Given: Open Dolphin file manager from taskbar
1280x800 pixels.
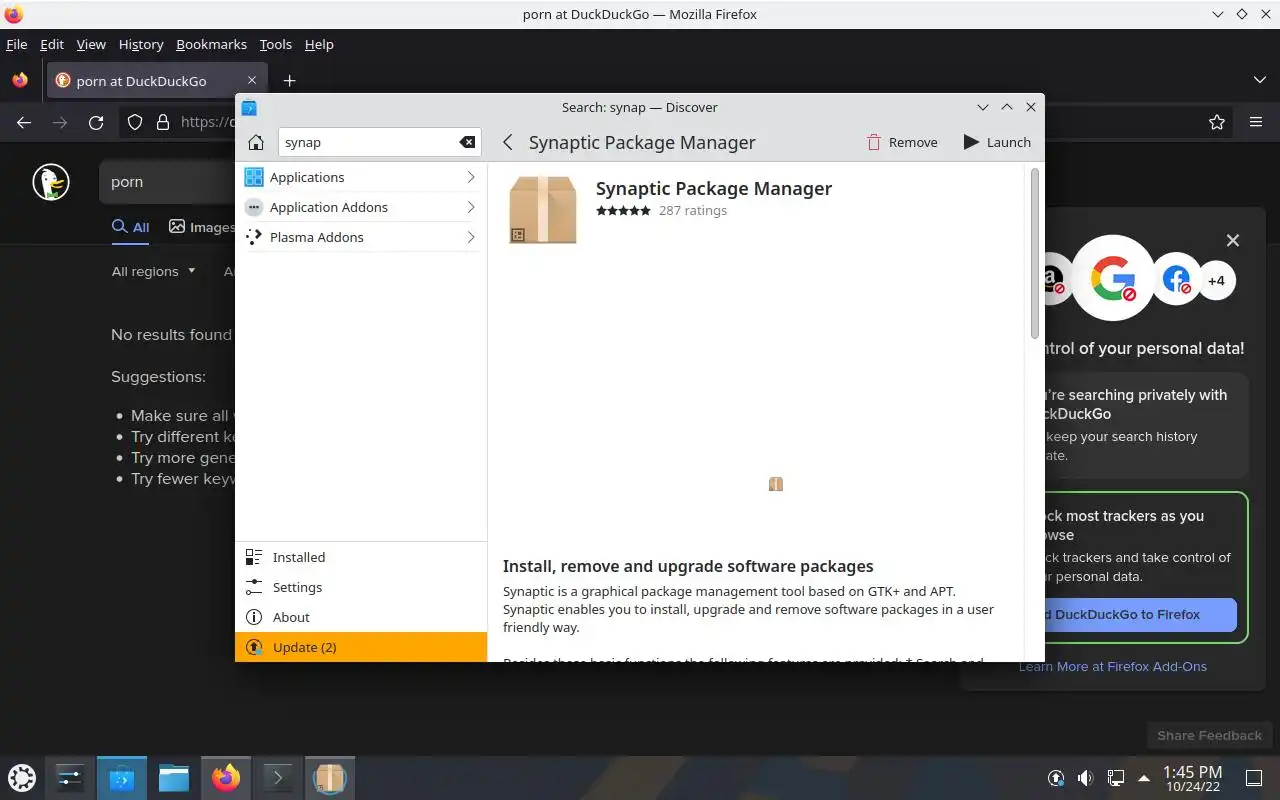Looking at the screenshot, I should (174, 777).
